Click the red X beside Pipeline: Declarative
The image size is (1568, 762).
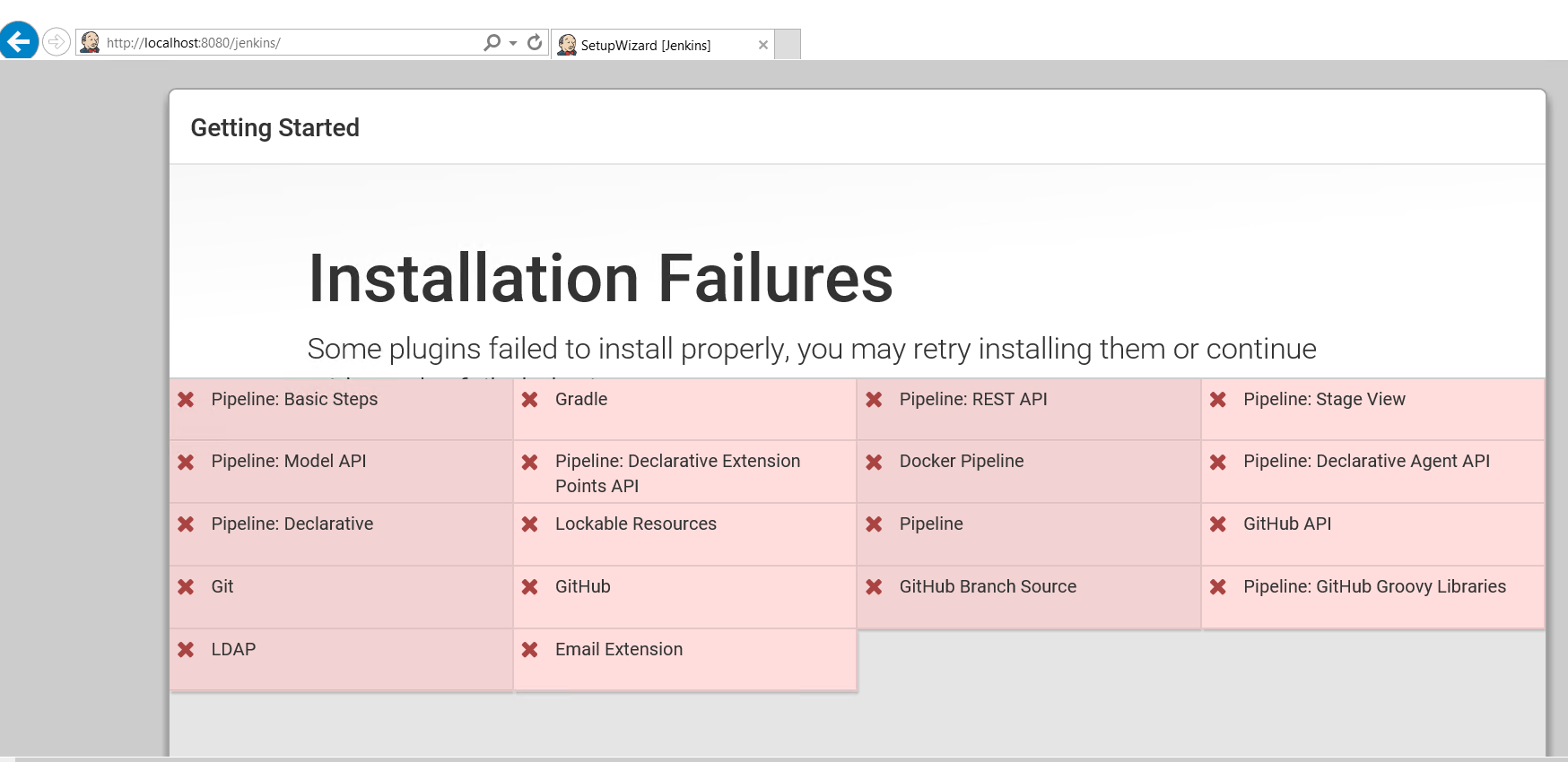[x=186, y=524]
